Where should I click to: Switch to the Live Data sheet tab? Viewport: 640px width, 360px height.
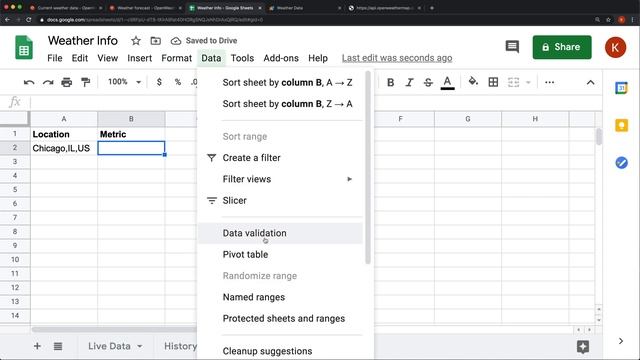point(109,346)
